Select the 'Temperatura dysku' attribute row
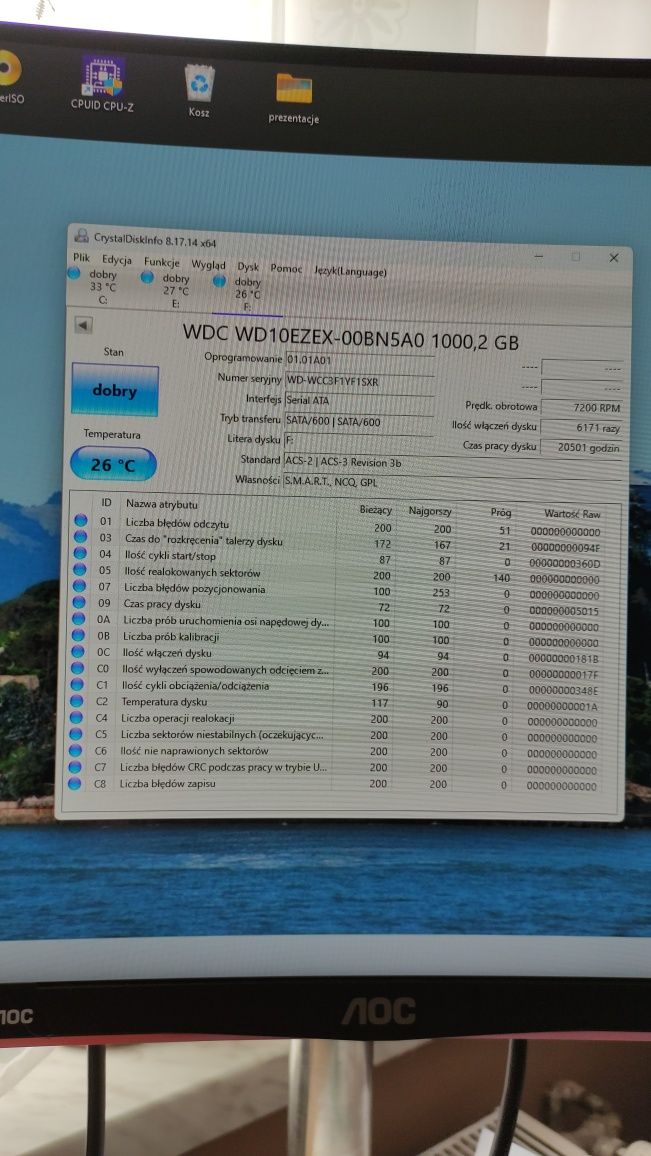The width and height of the screenshot is (651, 1156). point(335,704)
